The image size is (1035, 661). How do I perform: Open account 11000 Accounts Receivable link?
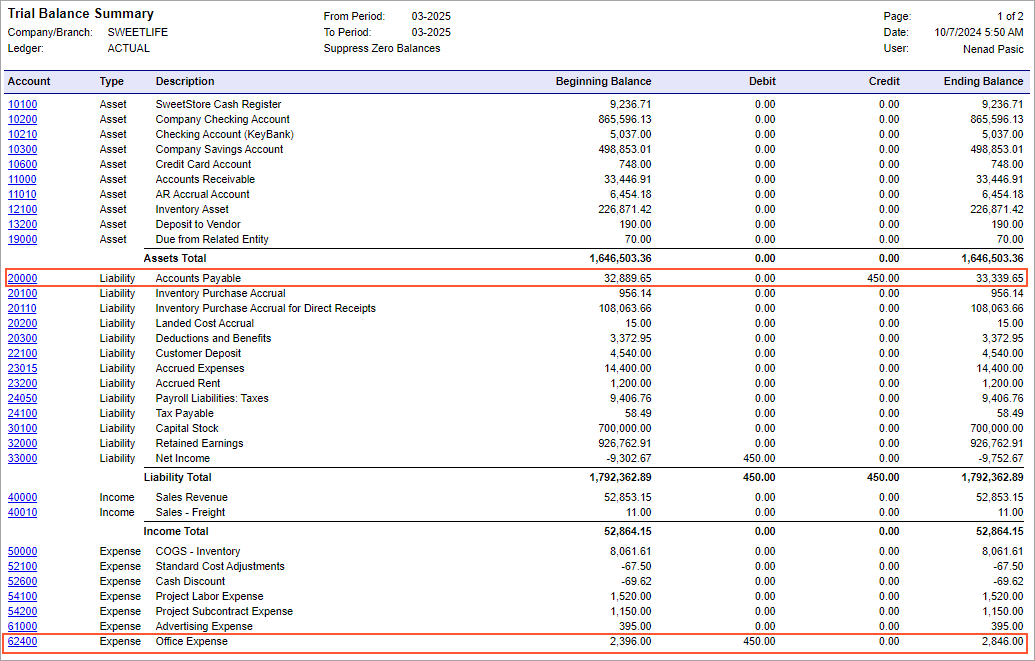pyautogui.click(x=22, y=179)
